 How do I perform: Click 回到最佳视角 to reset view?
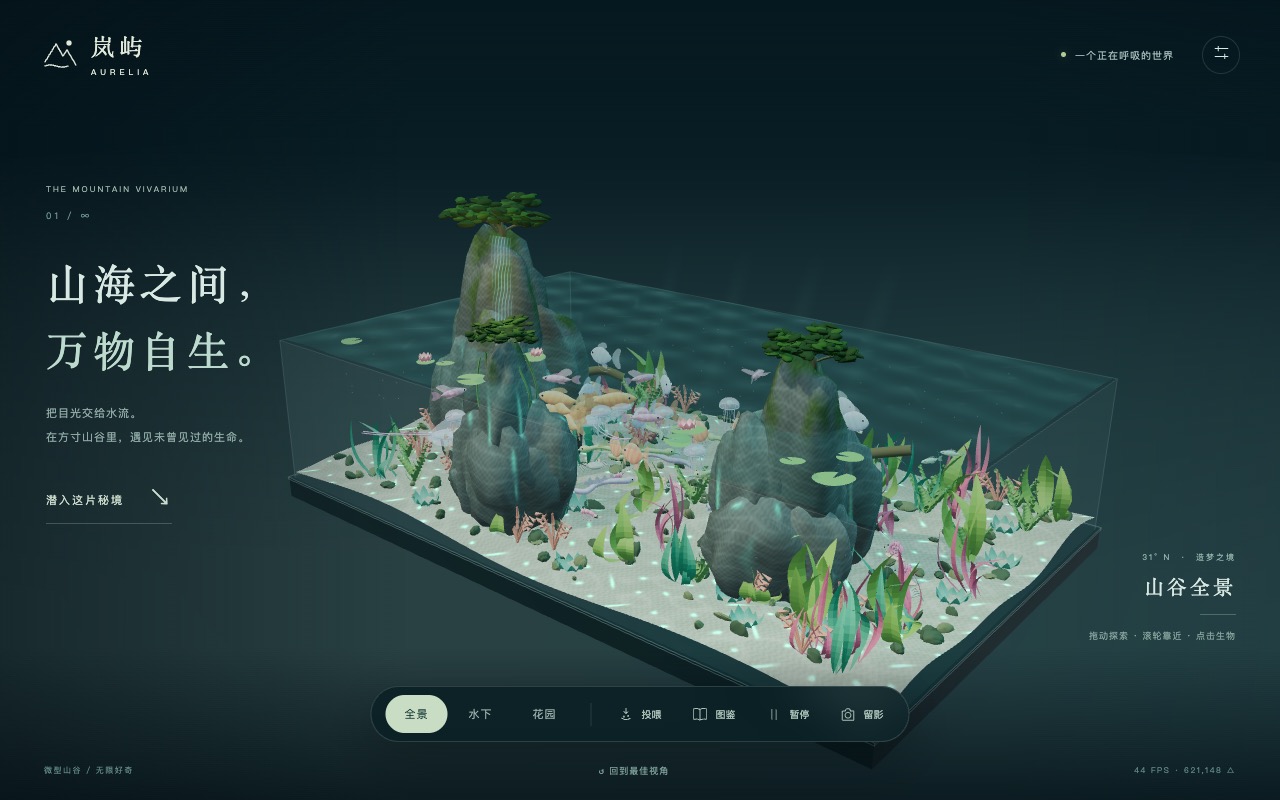(633, 771)
